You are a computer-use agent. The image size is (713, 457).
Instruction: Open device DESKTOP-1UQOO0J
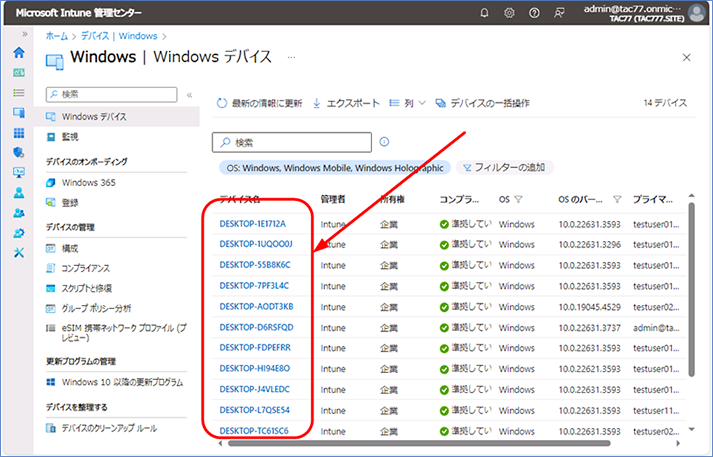point(256,244)
